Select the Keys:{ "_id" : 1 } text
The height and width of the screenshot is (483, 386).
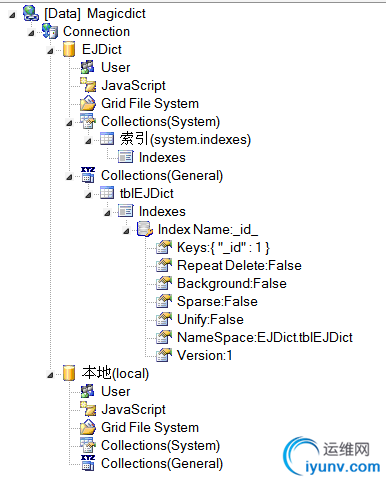click(223, 248)
